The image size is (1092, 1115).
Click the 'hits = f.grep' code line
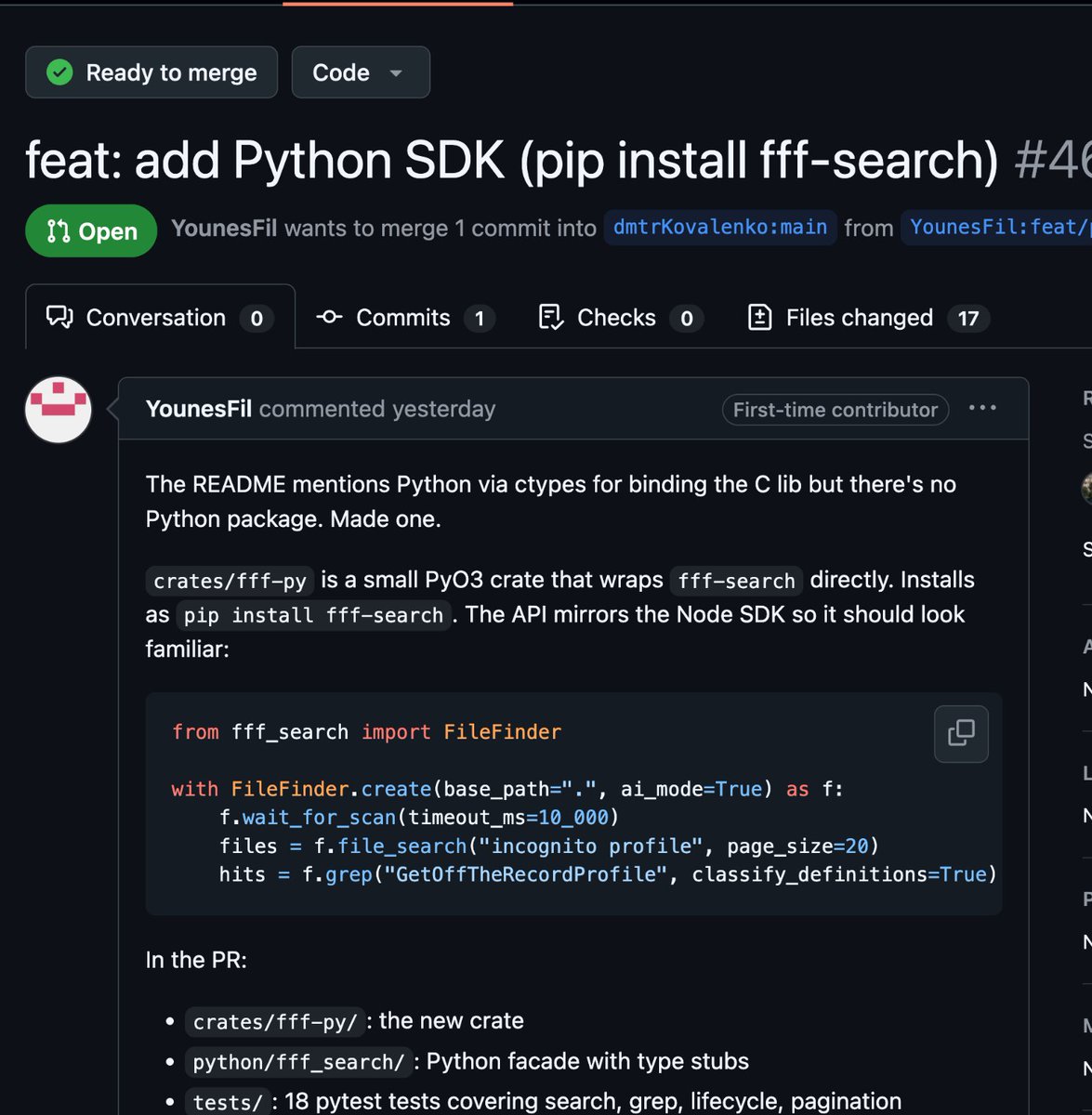(608, 874)
